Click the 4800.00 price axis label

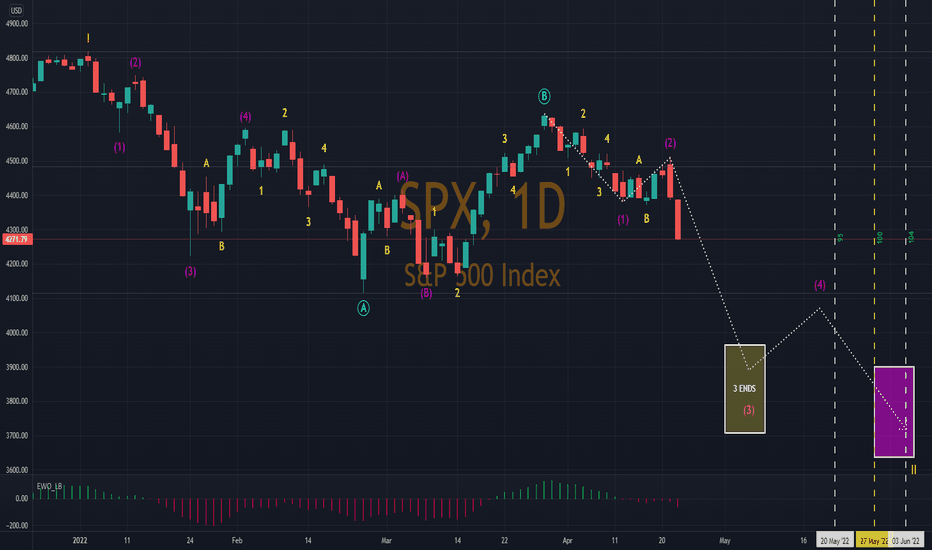pyautogui.click(x=17, y=58)
